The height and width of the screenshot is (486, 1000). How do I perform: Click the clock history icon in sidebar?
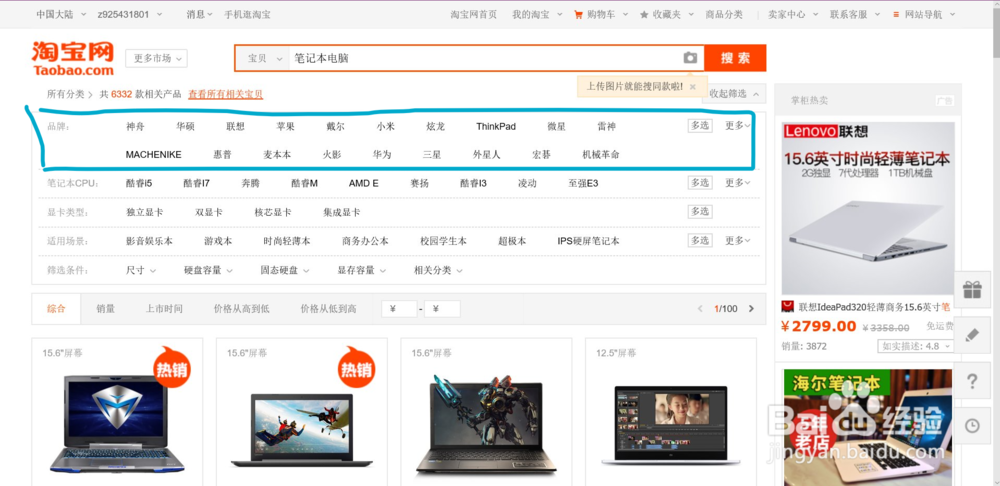(972, 426)
